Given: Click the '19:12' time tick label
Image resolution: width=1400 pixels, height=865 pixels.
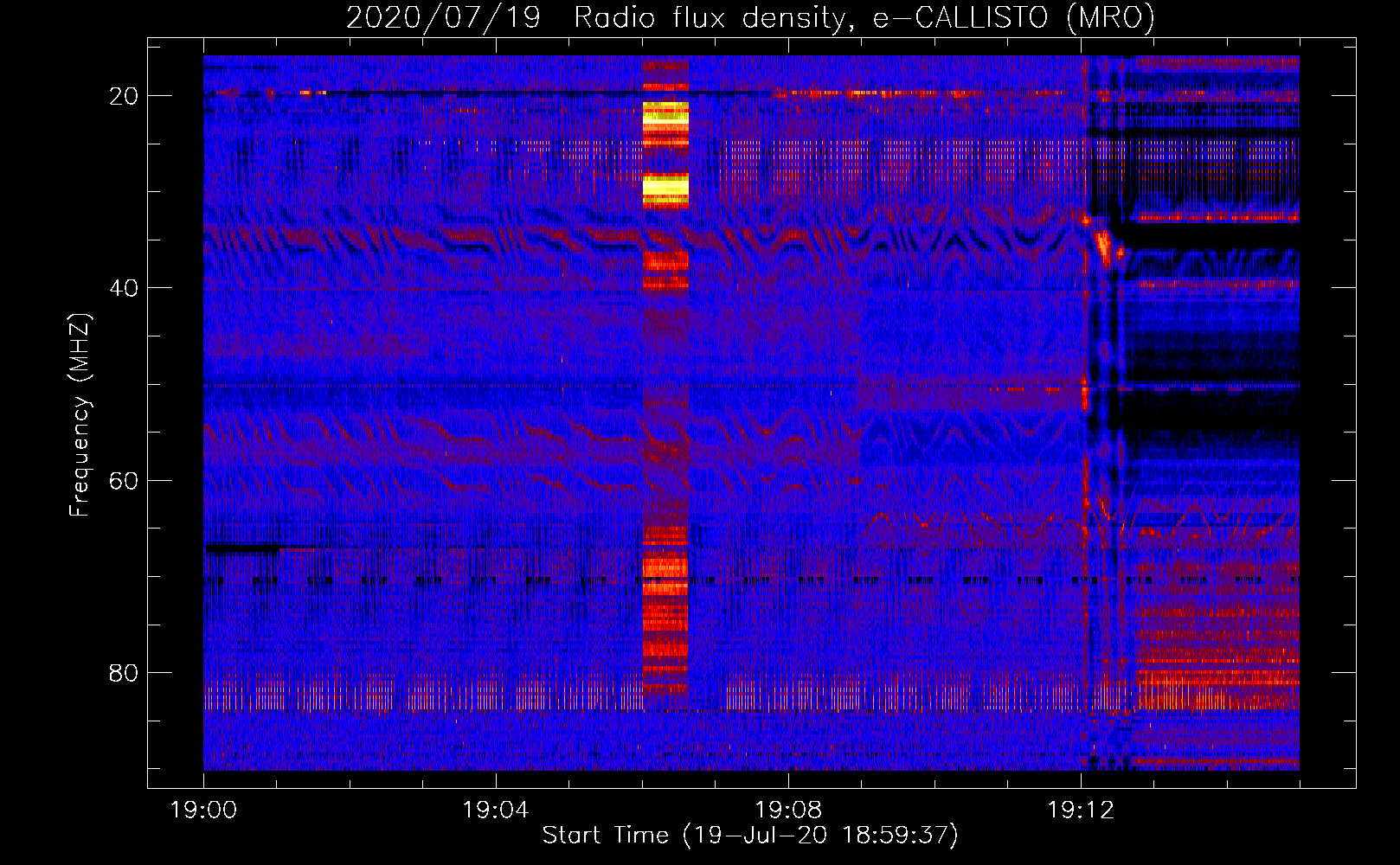Looking at the screenshot, I should 1081,811.
